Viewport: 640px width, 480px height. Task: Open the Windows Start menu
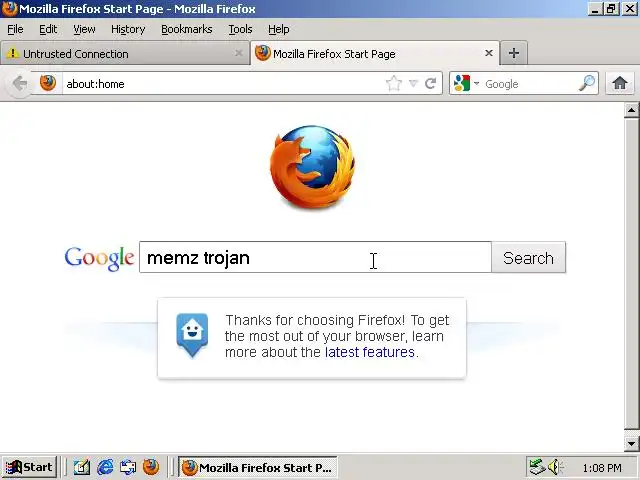(29, 467)
